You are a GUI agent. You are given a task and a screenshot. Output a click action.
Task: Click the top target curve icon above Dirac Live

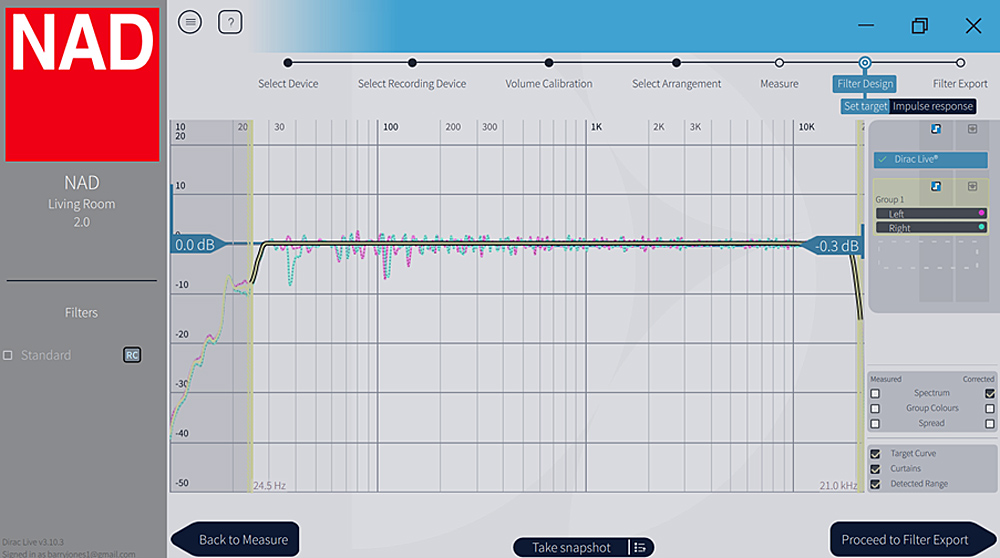[x=936, y=129]
